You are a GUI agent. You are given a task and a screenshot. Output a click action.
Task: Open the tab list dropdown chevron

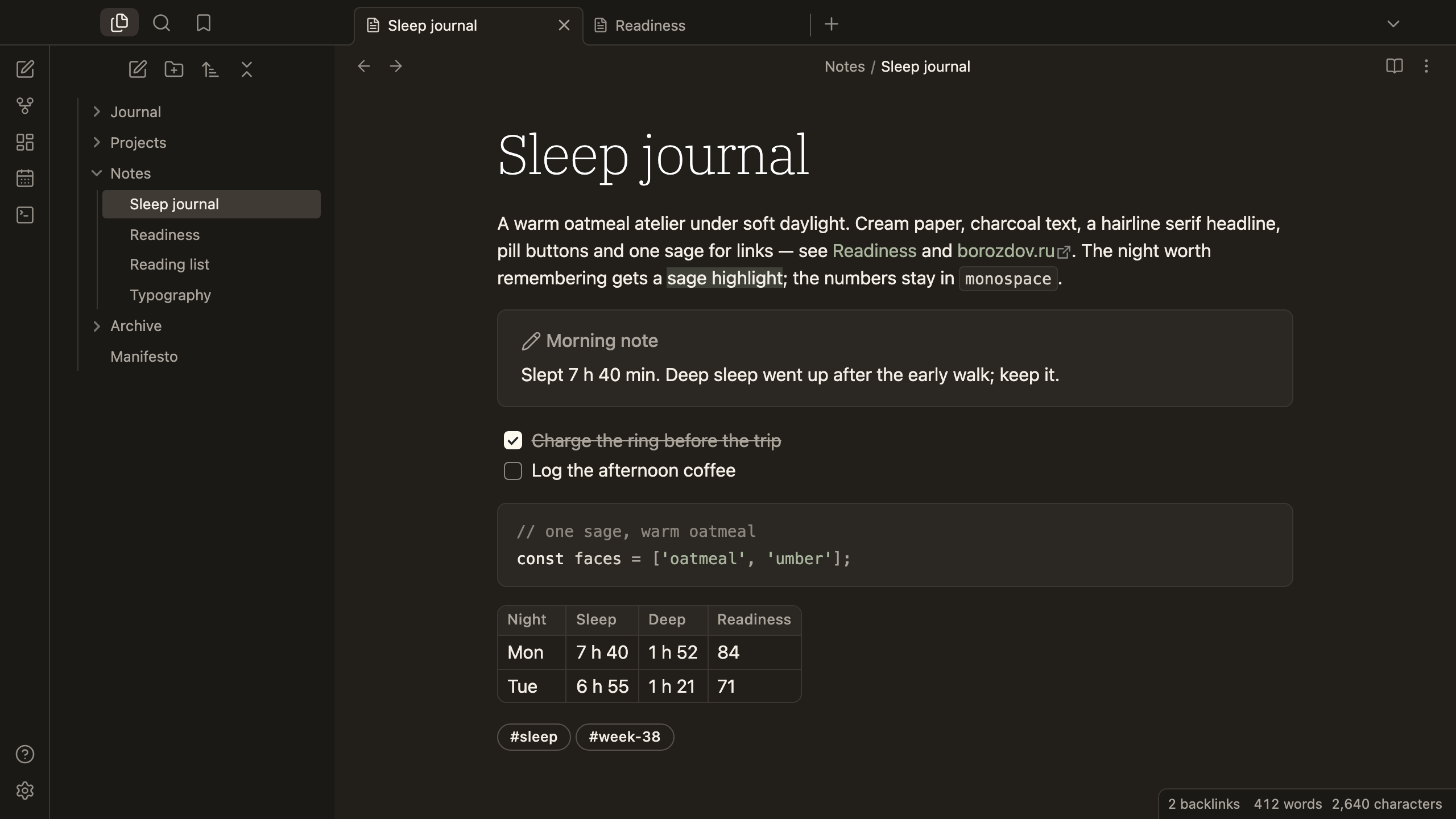1393,24
